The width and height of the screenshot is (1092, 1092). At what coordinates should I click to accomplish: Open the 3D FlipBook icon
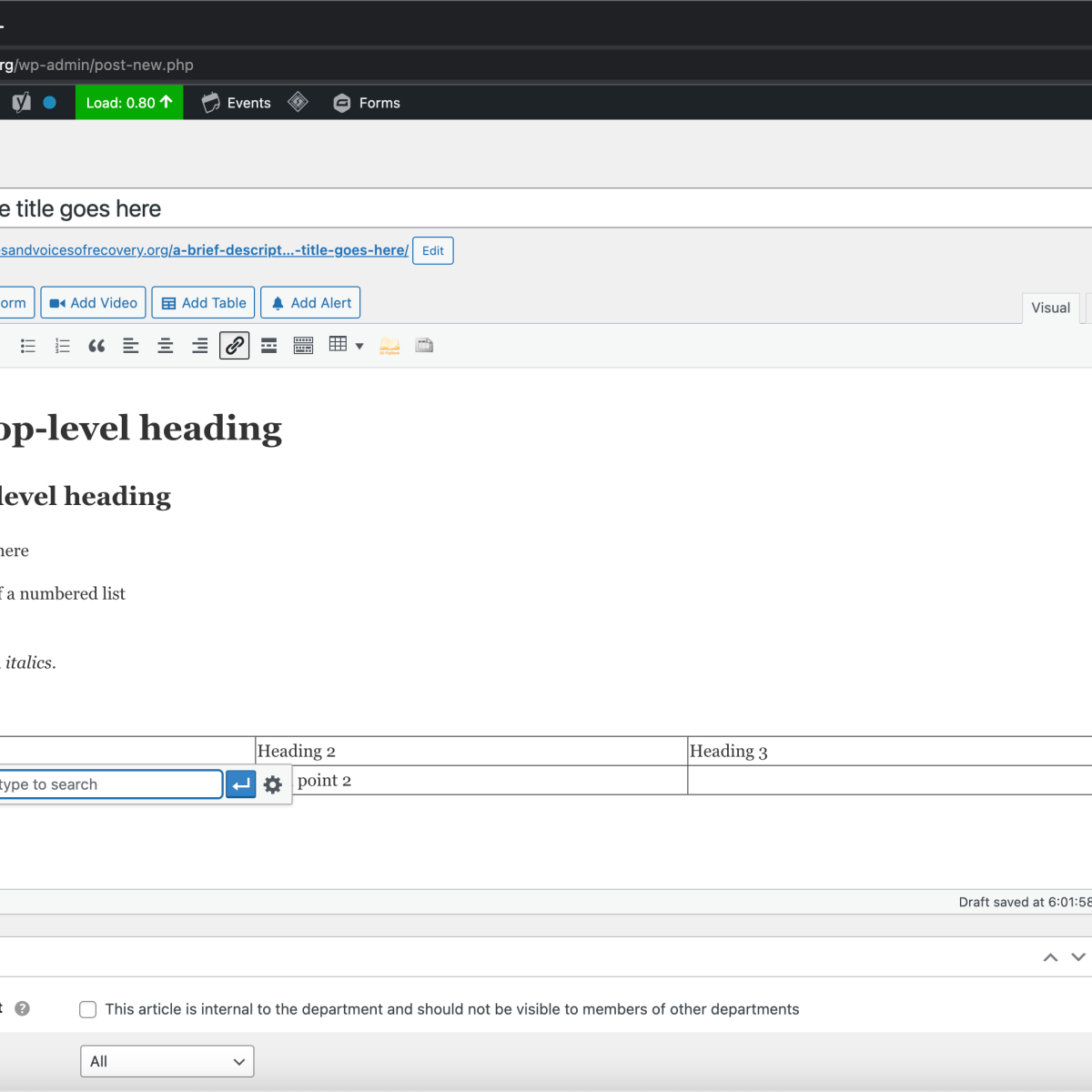tap(389, 346)
